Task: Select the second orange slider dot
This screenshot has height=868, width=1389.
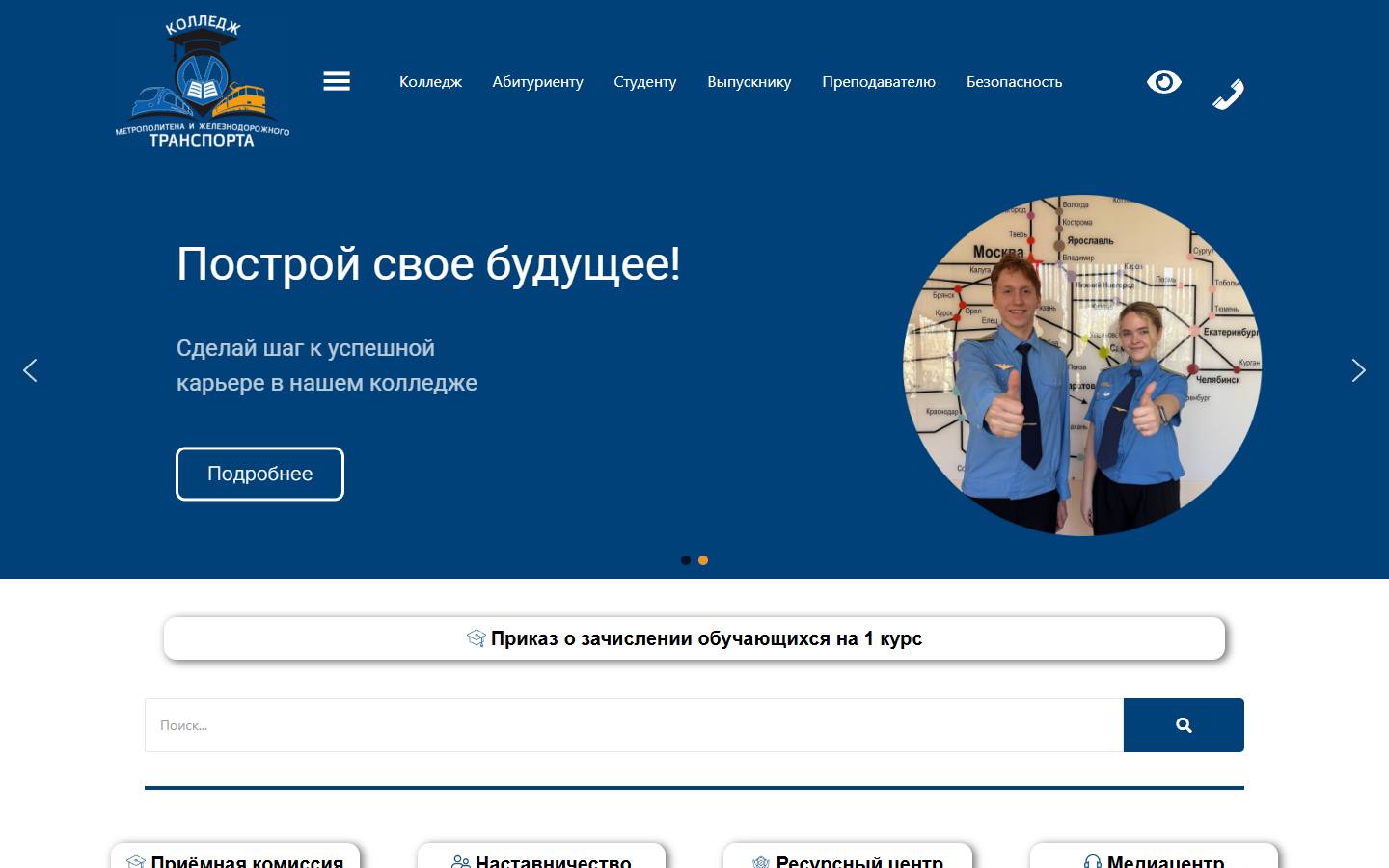Action: (x=703, y=560)
